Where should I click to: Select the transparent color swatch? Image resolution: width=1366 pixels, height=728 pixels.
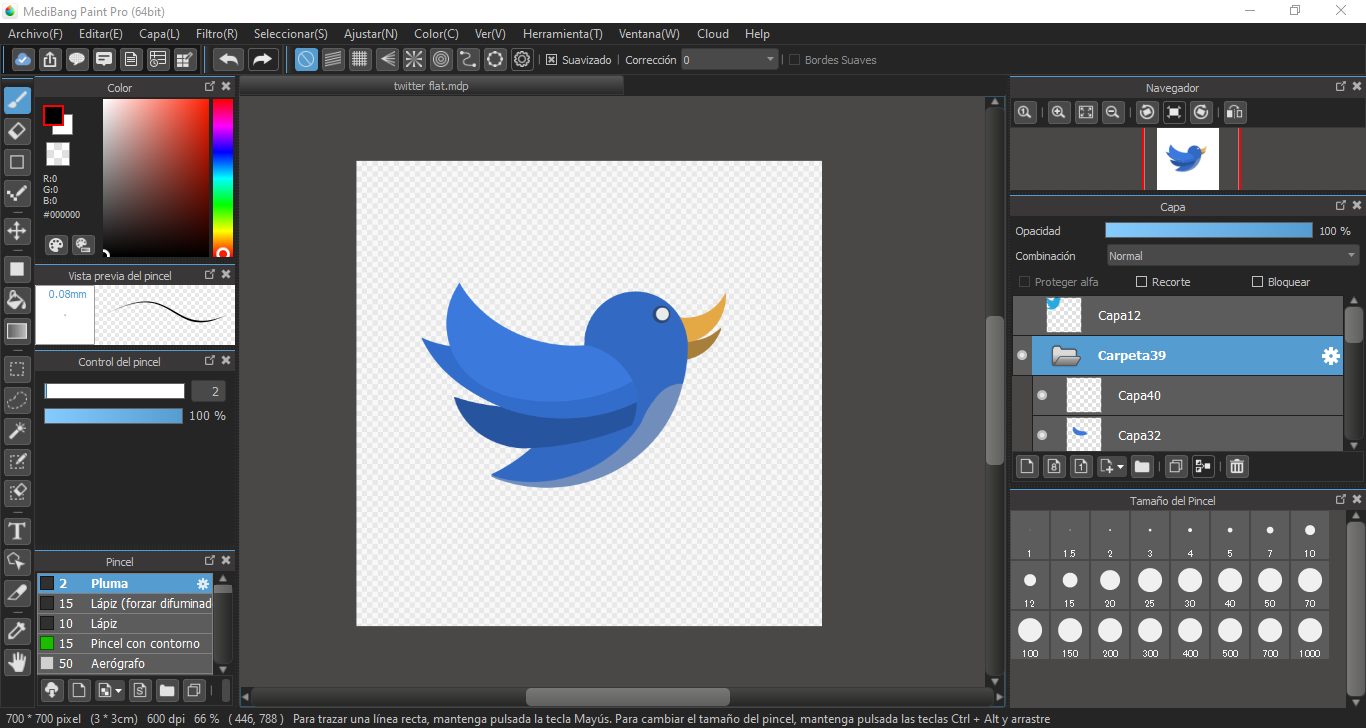click(58, 154)
